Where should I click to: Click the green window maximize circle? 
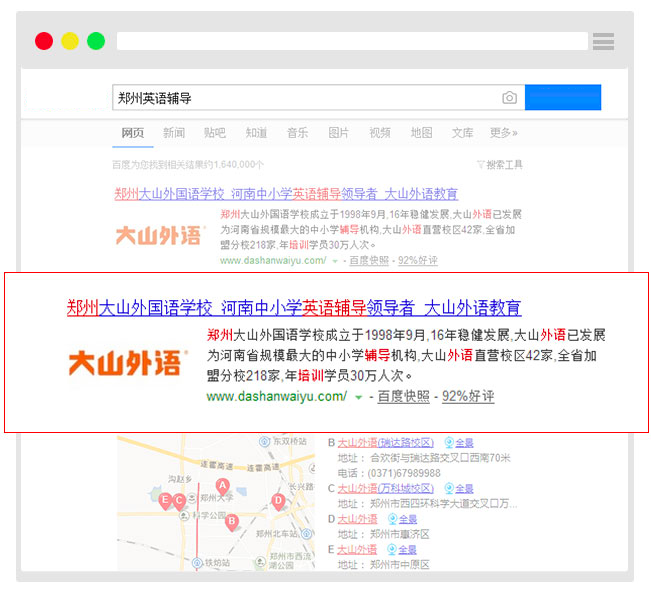(96, 41)
